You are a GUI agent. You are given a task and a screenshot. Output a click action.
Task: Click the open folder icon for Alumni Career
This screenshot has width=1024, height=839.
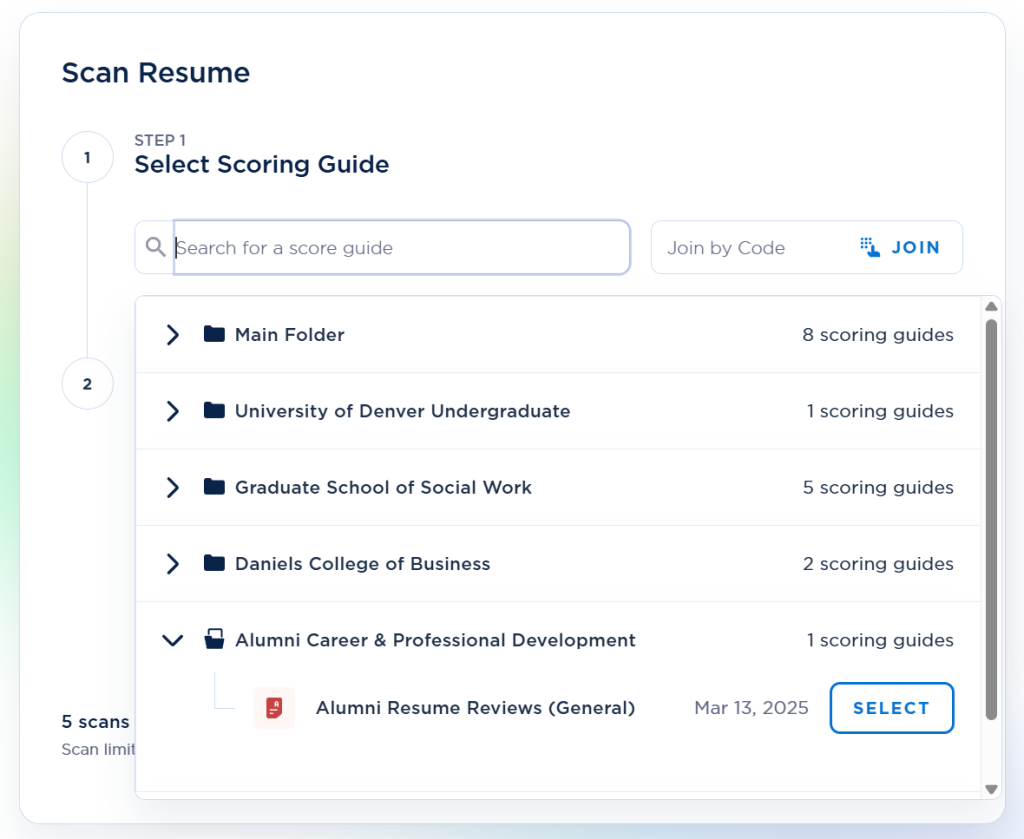pos(214,639)
